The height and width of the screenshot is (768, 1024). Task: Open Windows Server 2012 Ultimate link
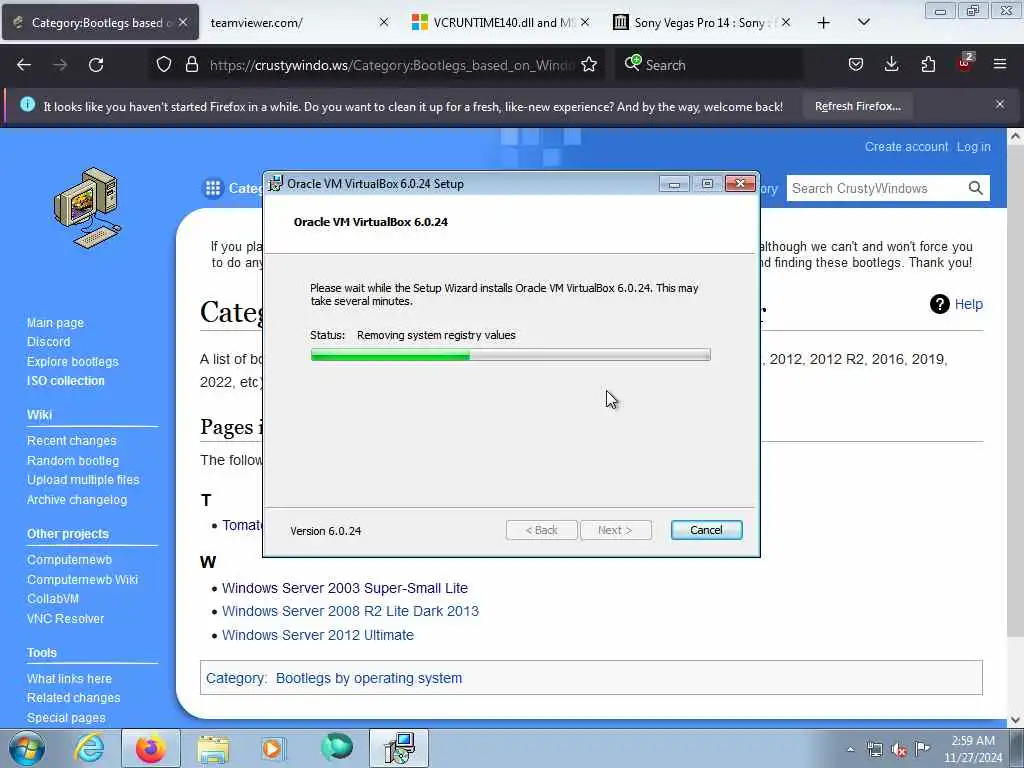click(318, 635)
